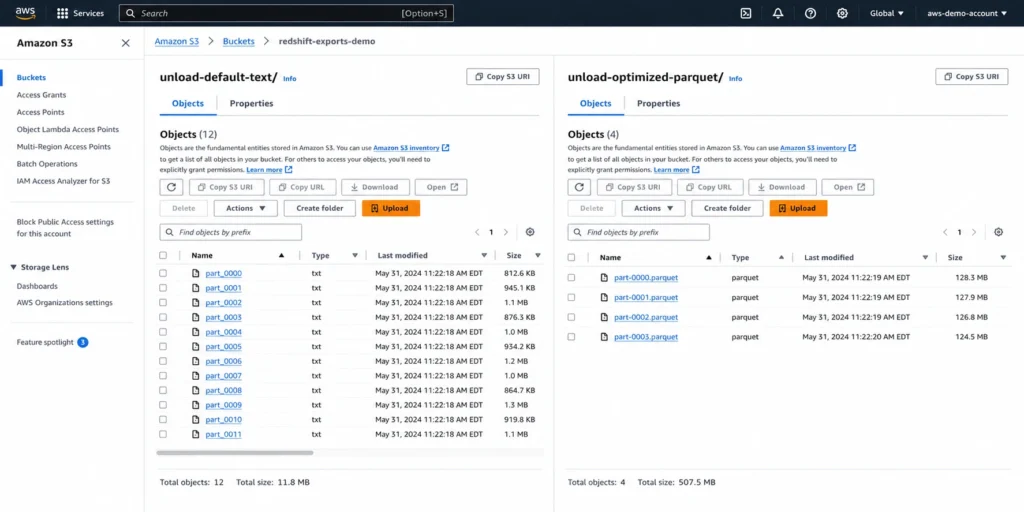Select Objects tab of unload-optimized-parquet
This screenshot has width=1024, height=512.
tap(596, 103)
